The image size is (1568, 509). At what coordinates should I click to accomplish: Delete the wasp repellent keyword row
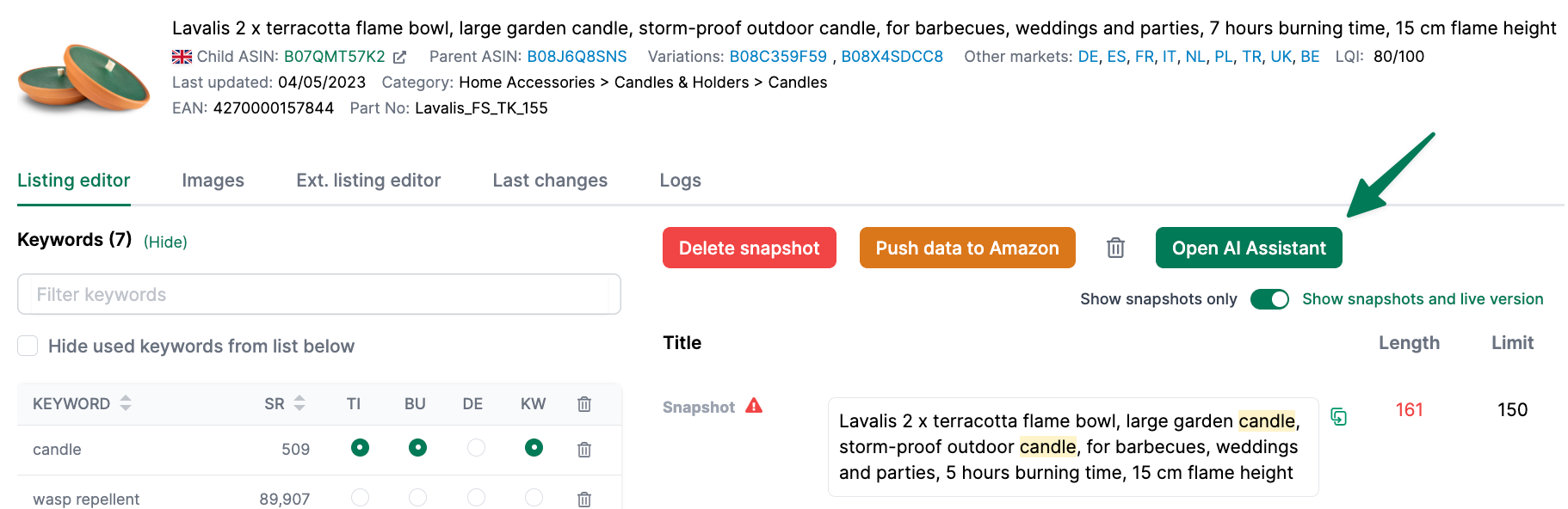(584, 499)
